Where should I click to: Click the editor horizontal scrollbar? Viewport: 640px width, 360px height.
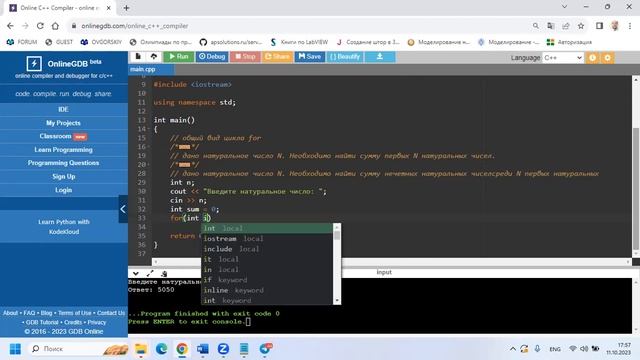point(391,262)
